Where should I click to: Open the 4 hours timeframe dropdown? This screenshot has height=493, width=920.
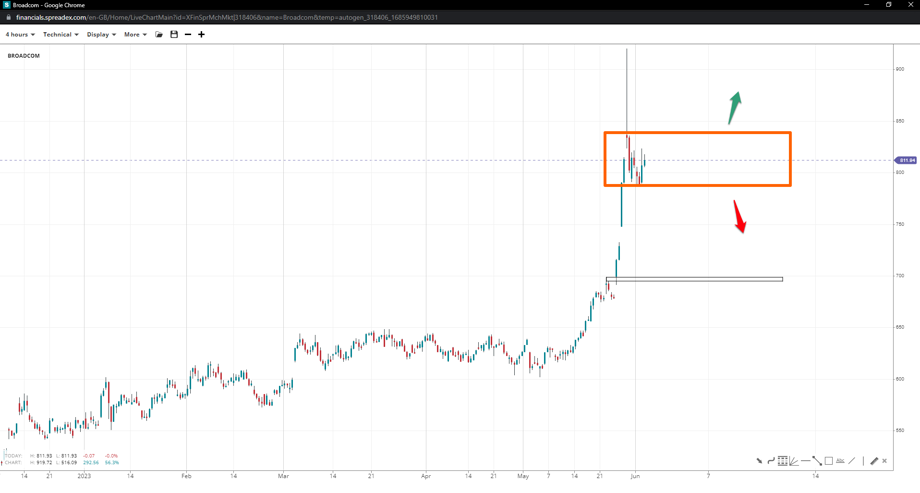pos(20,35)
